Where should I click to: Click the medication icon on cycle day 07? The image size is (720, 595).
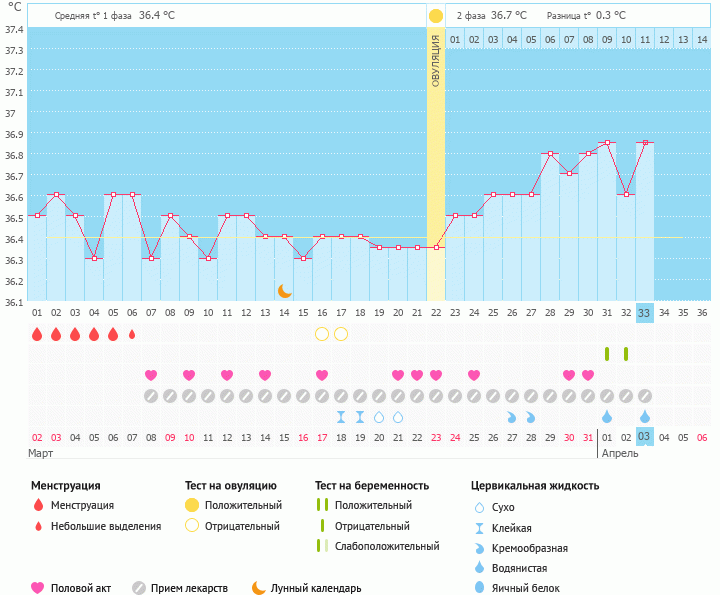(151, 396)
